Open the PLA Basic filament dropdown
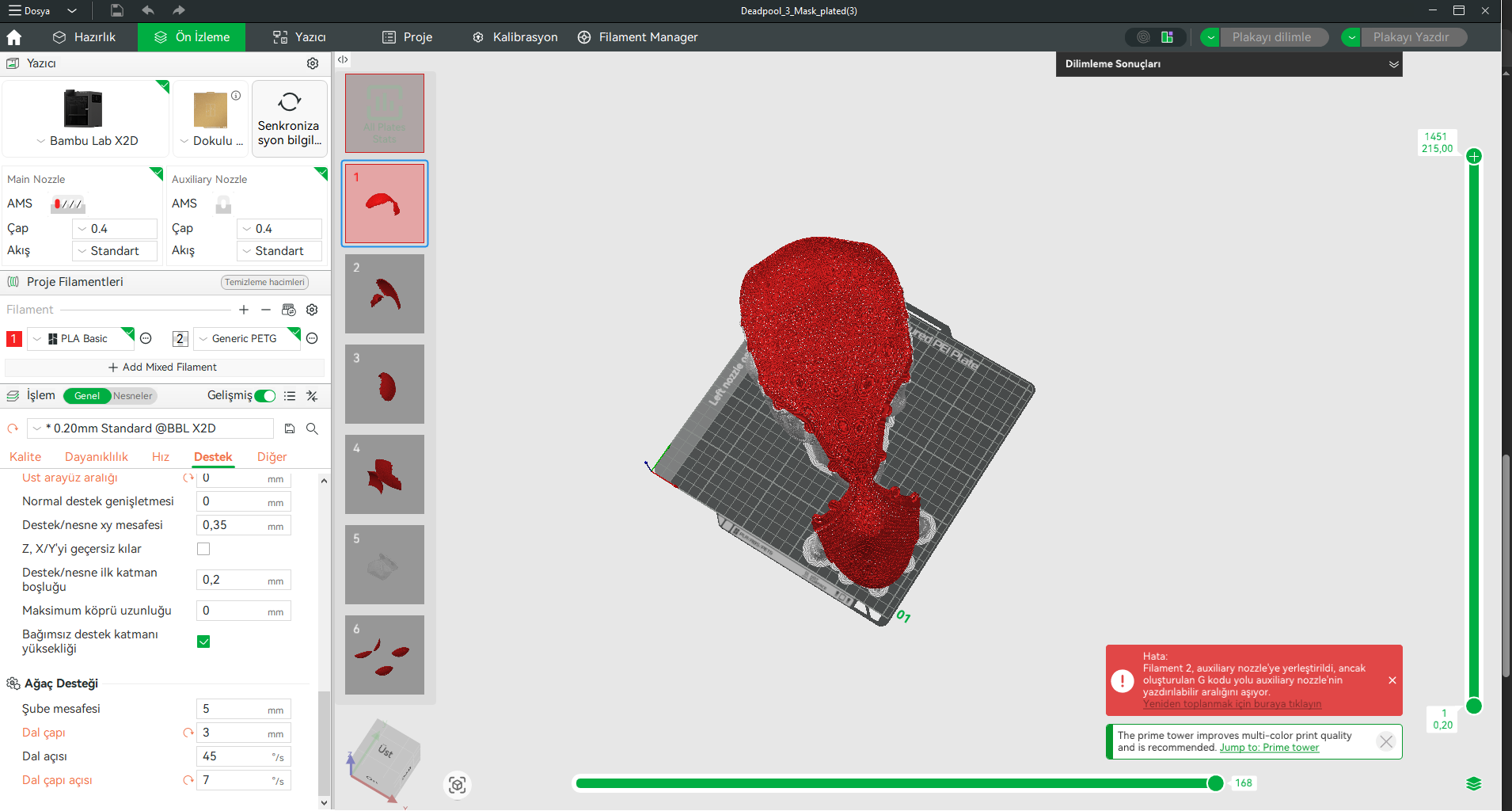1512x811 pixels. click(81, 339)
